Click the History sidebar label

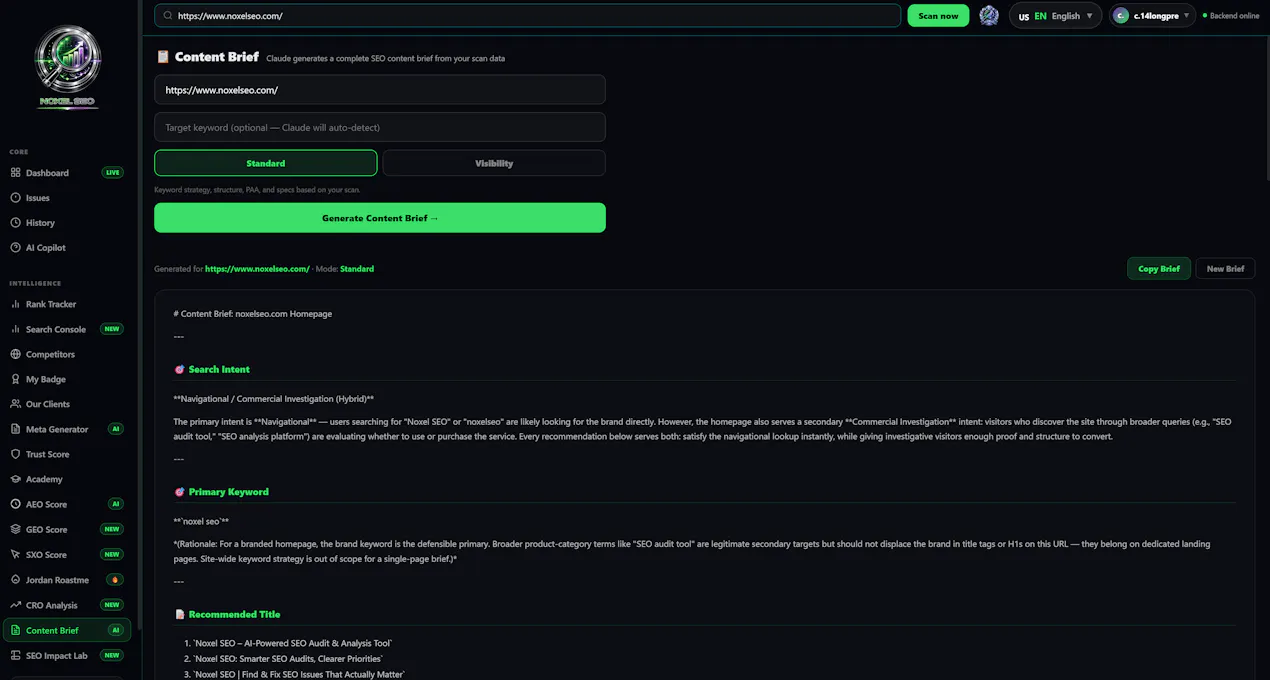[x=40, y=223]
